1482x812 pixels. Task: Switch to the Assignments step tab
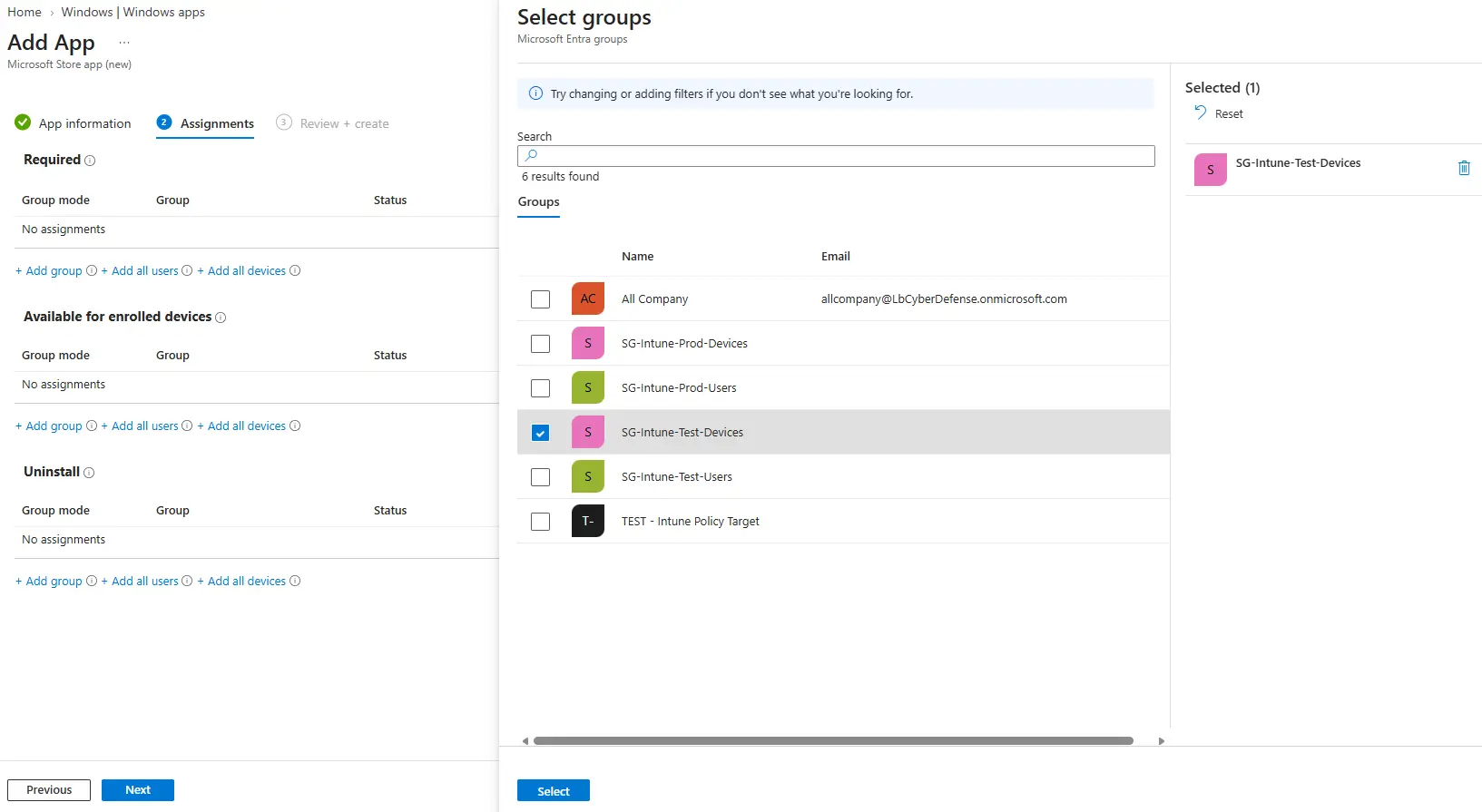(x=205, y=123)
